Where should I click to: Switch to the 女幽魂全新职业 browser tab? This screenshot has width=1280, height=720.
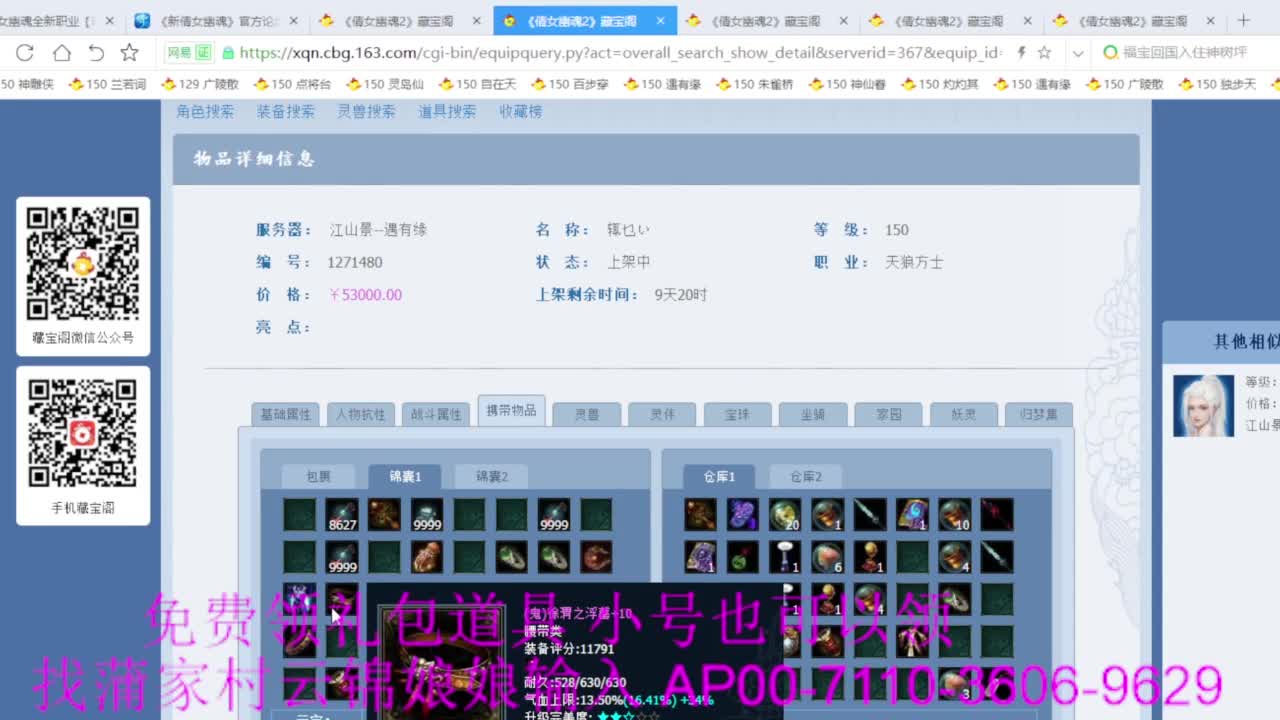coord(57,21)
